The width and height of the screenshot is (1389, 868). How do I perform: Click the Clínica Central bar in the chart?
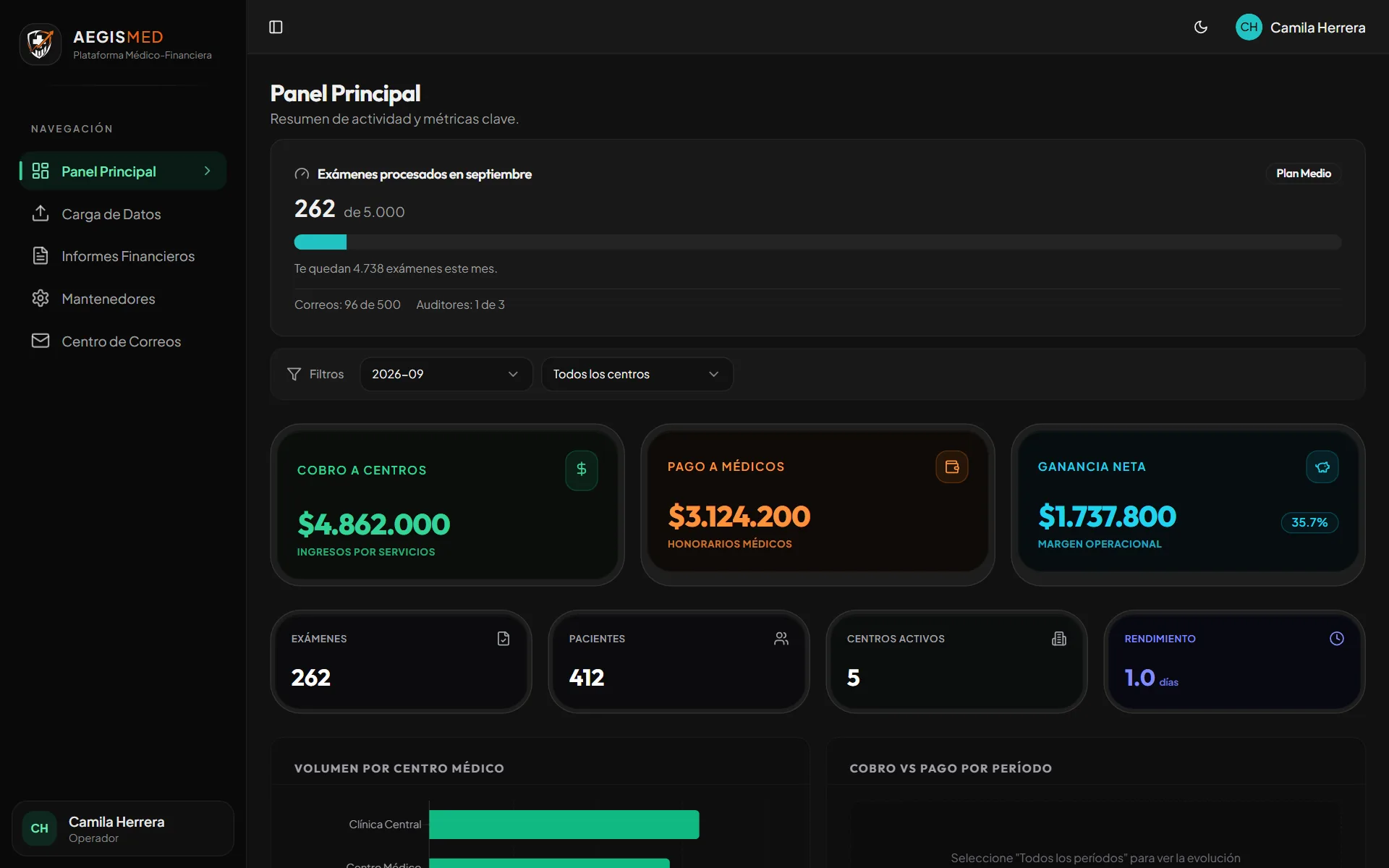pos(564,825)
